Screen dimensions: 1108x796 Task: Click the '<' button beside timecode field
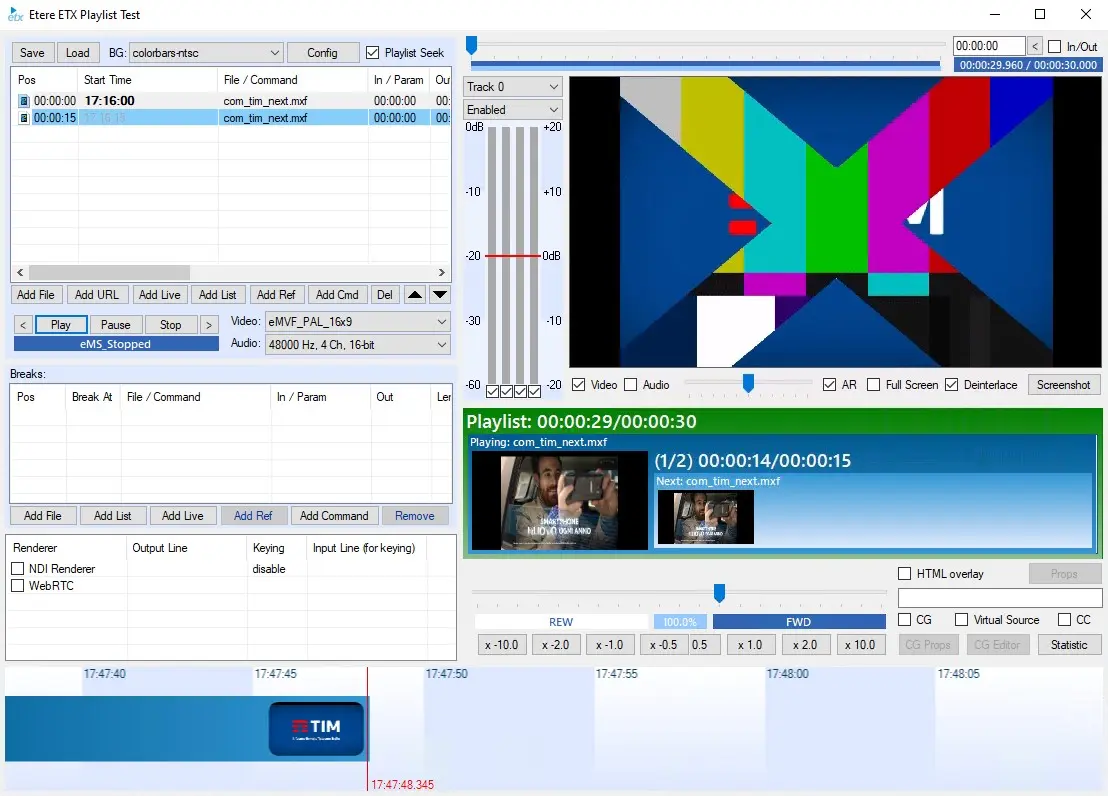point(1035,46)
